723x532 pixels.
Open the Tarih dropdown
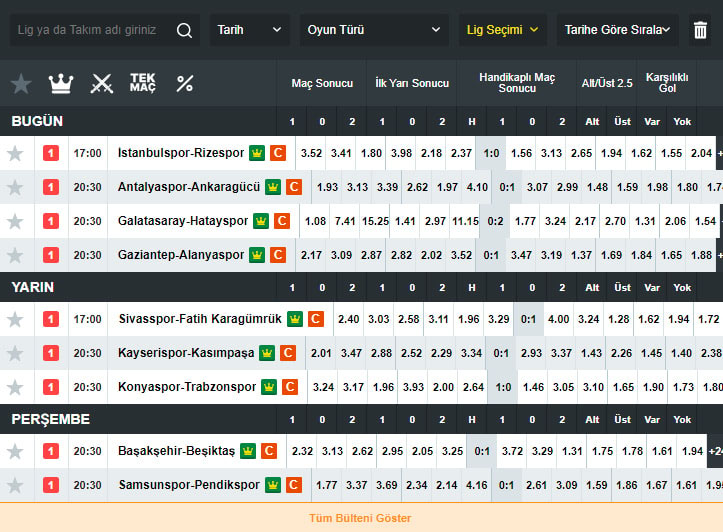(249, 30)
